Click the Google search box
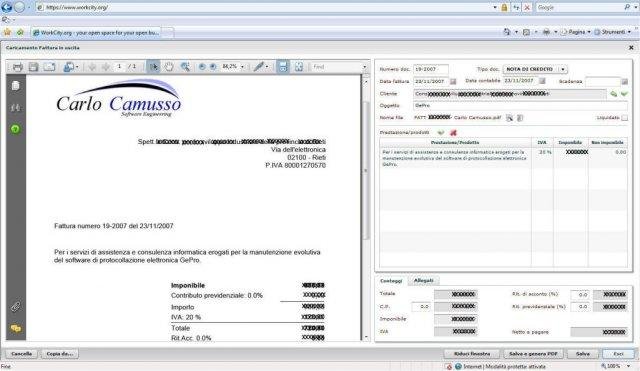This screenshot has height=371, width=640. click(579, 7)
